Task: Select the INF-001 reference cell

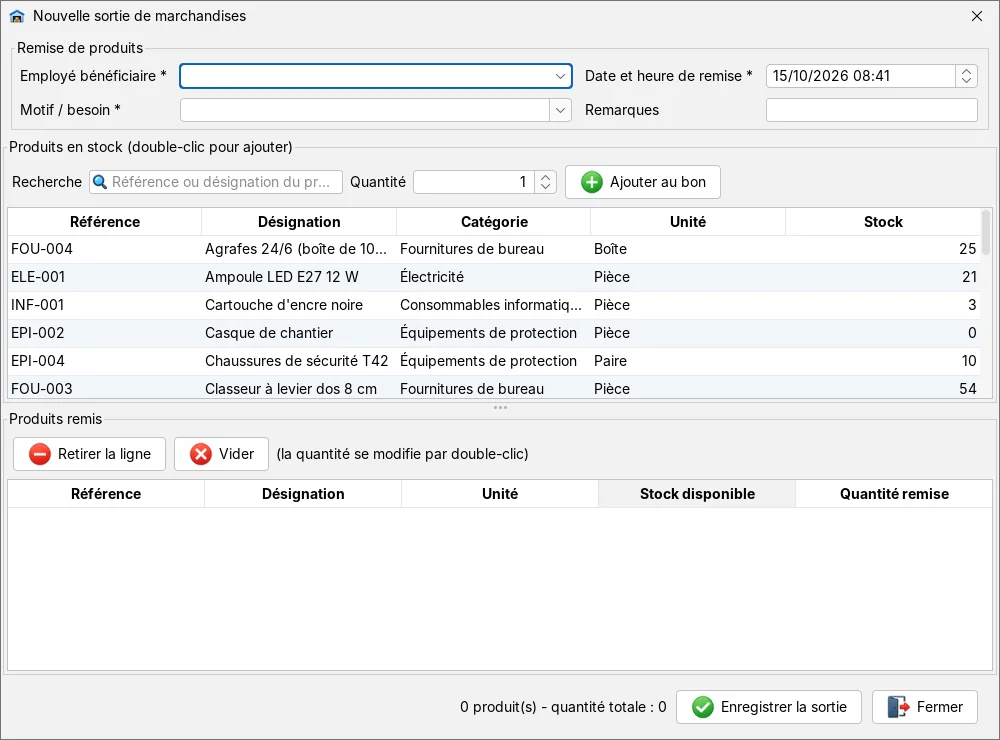Action: 105,305
